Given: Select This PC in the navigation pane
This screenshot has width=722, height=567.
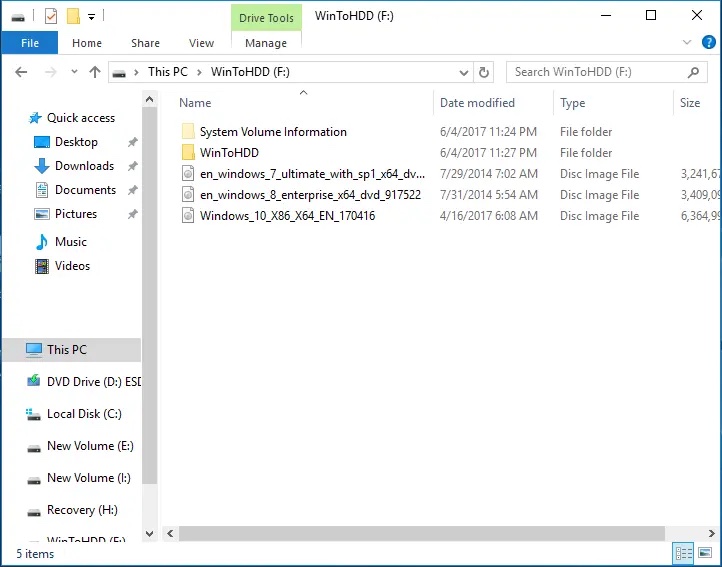Looking at the screenshot, I should [x=71, y=350].
